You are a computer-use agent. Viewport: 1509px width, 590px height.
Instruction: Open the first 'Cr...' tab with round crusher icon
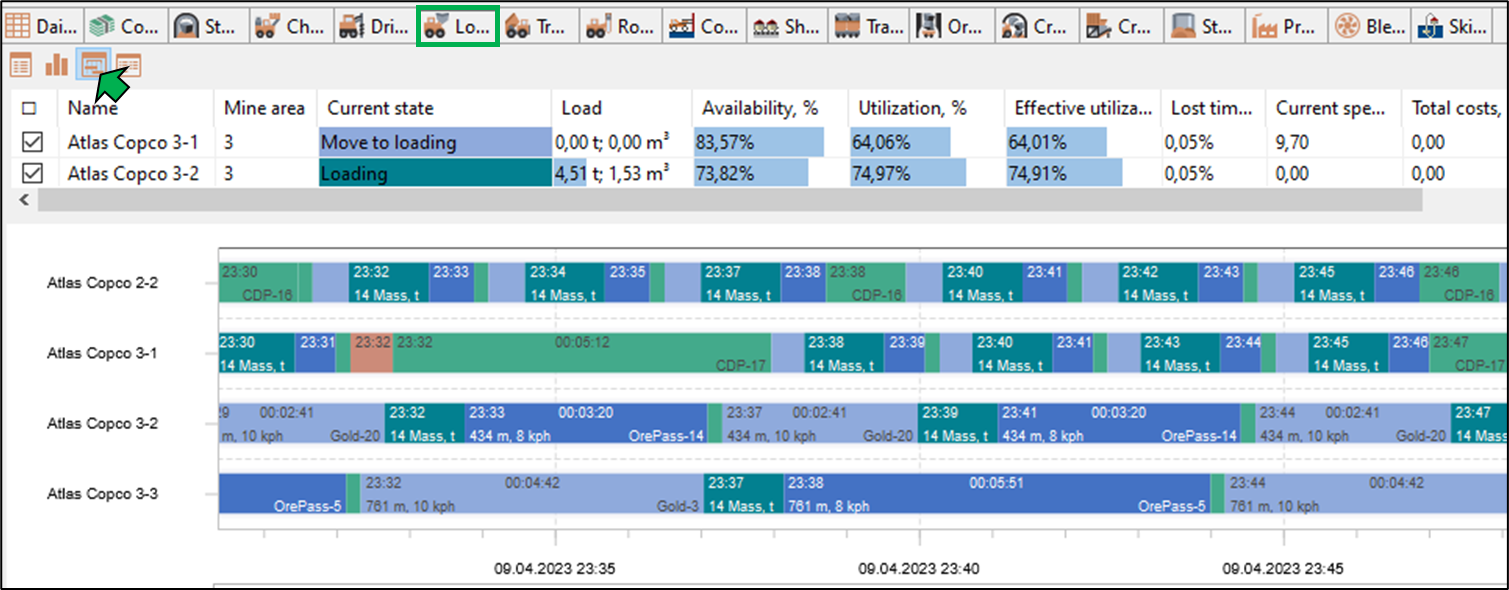1036,27
